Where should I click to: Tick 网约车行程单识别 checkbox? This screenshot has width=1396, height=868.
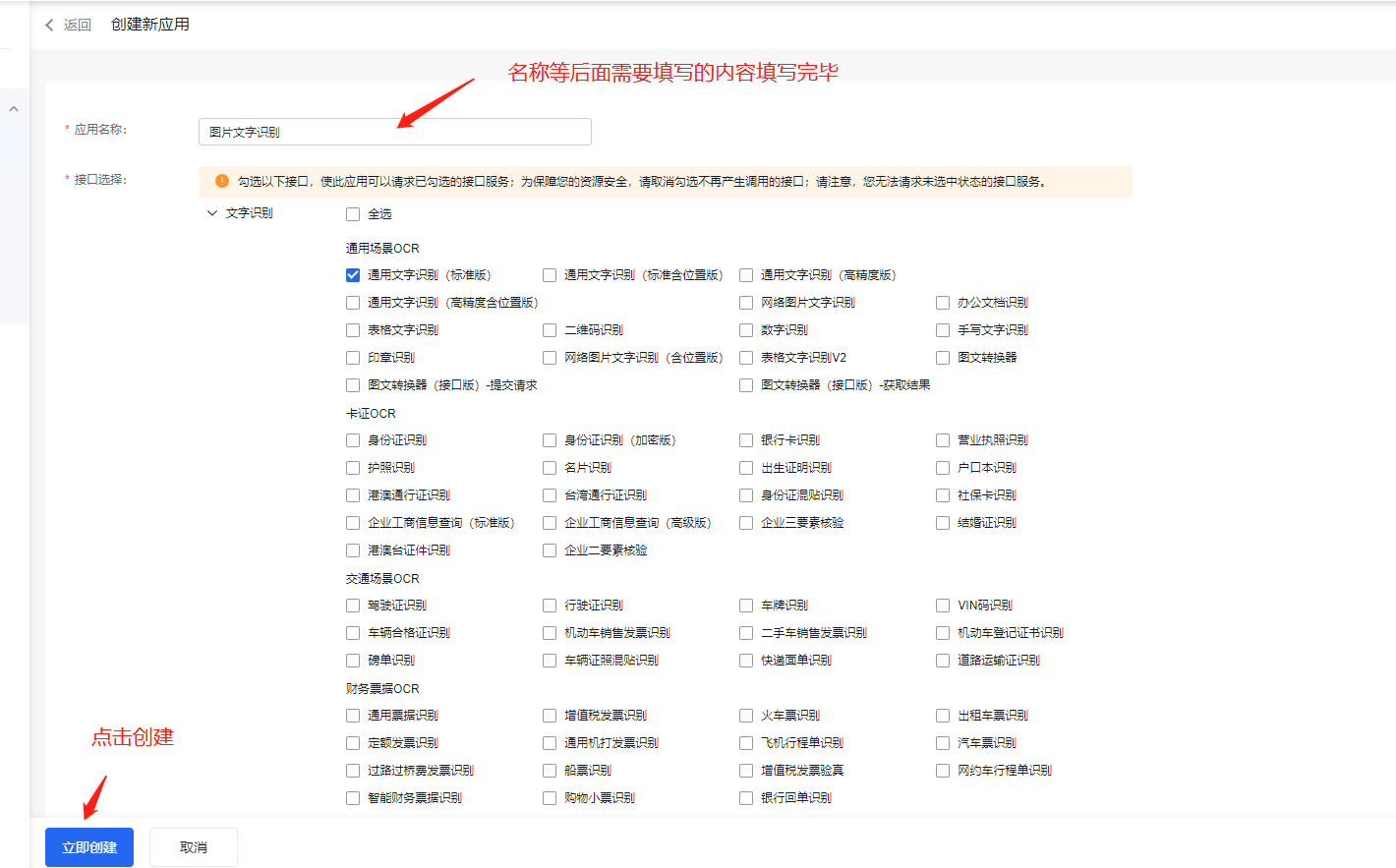coord(943,771)
